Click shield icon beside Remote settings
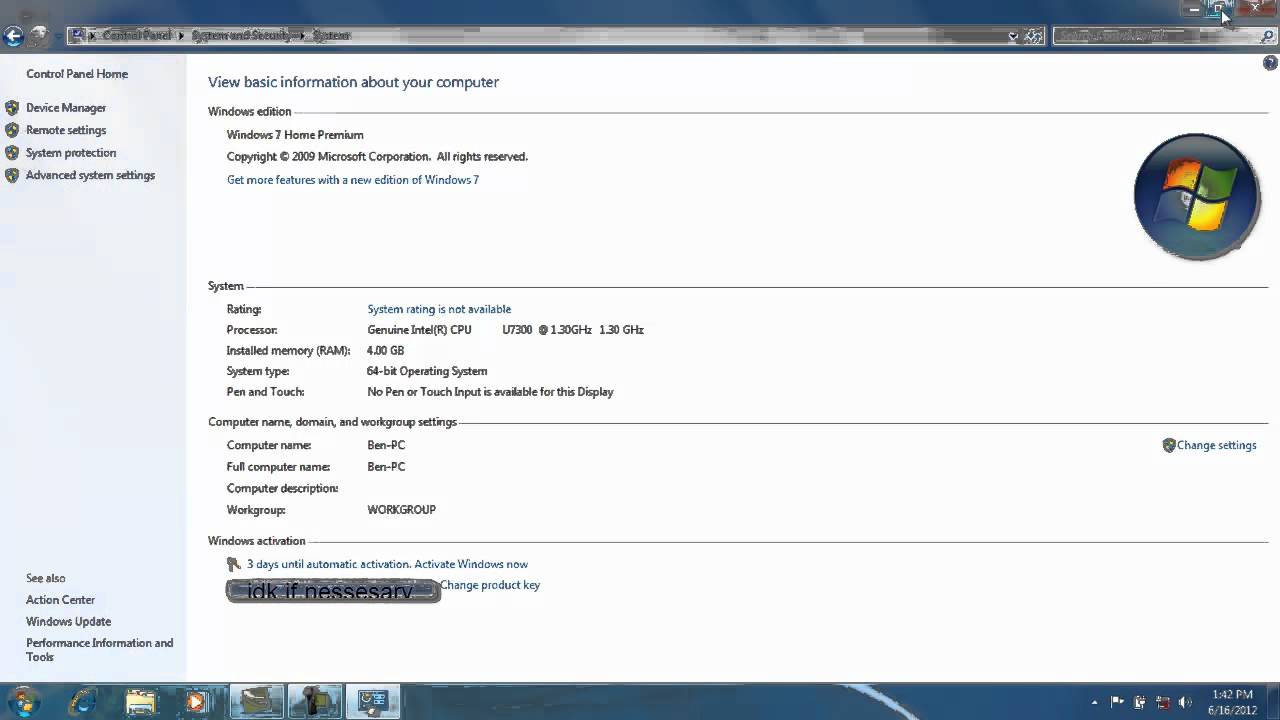Screen dimensions: 1280x720 coord(12,130)
